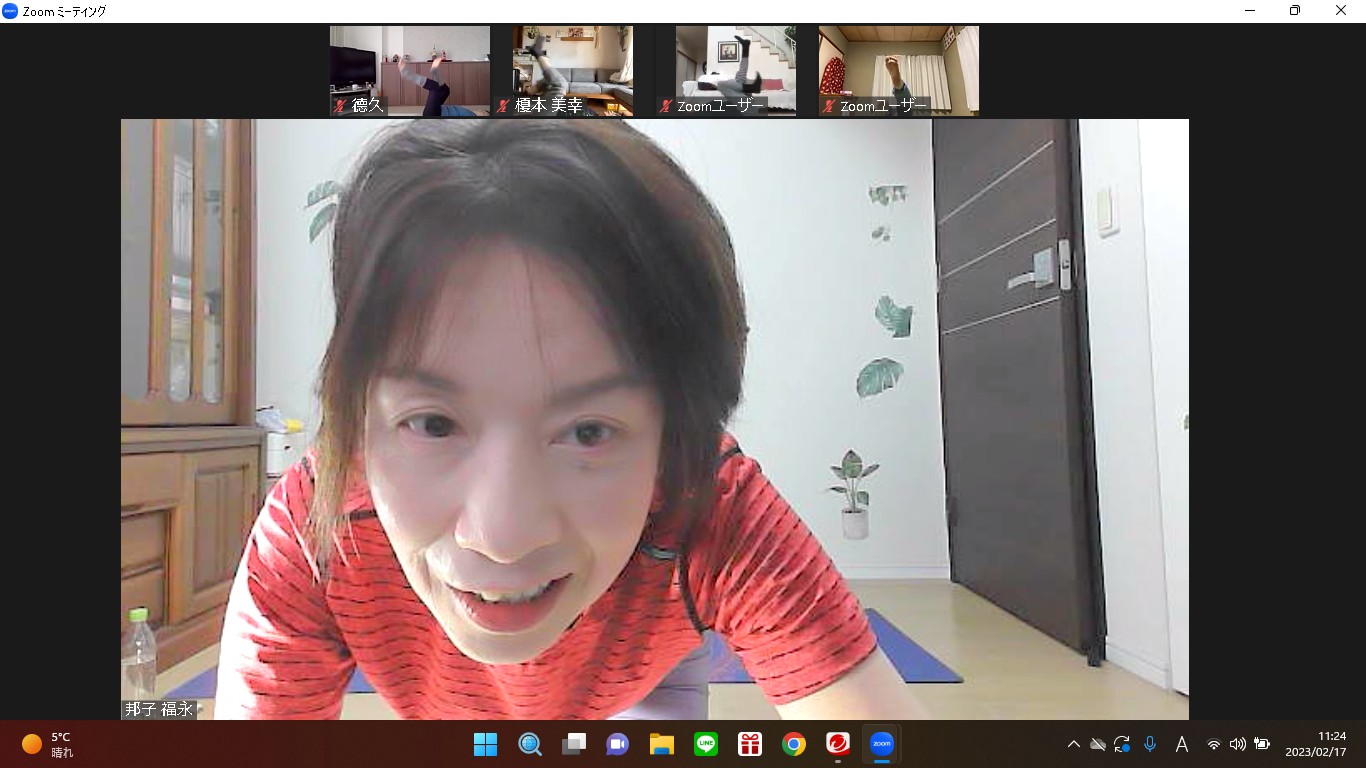Click the blue microphone tray icon
Image resolution: width=1366 pixels, height=768 pixels.
1150,744
